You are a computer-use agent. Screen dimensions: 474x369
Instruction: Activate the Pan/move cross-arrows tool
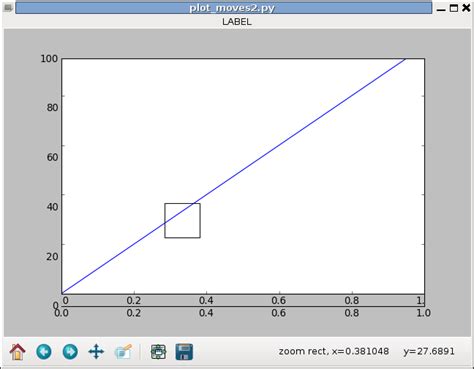[x=96, y=352]
